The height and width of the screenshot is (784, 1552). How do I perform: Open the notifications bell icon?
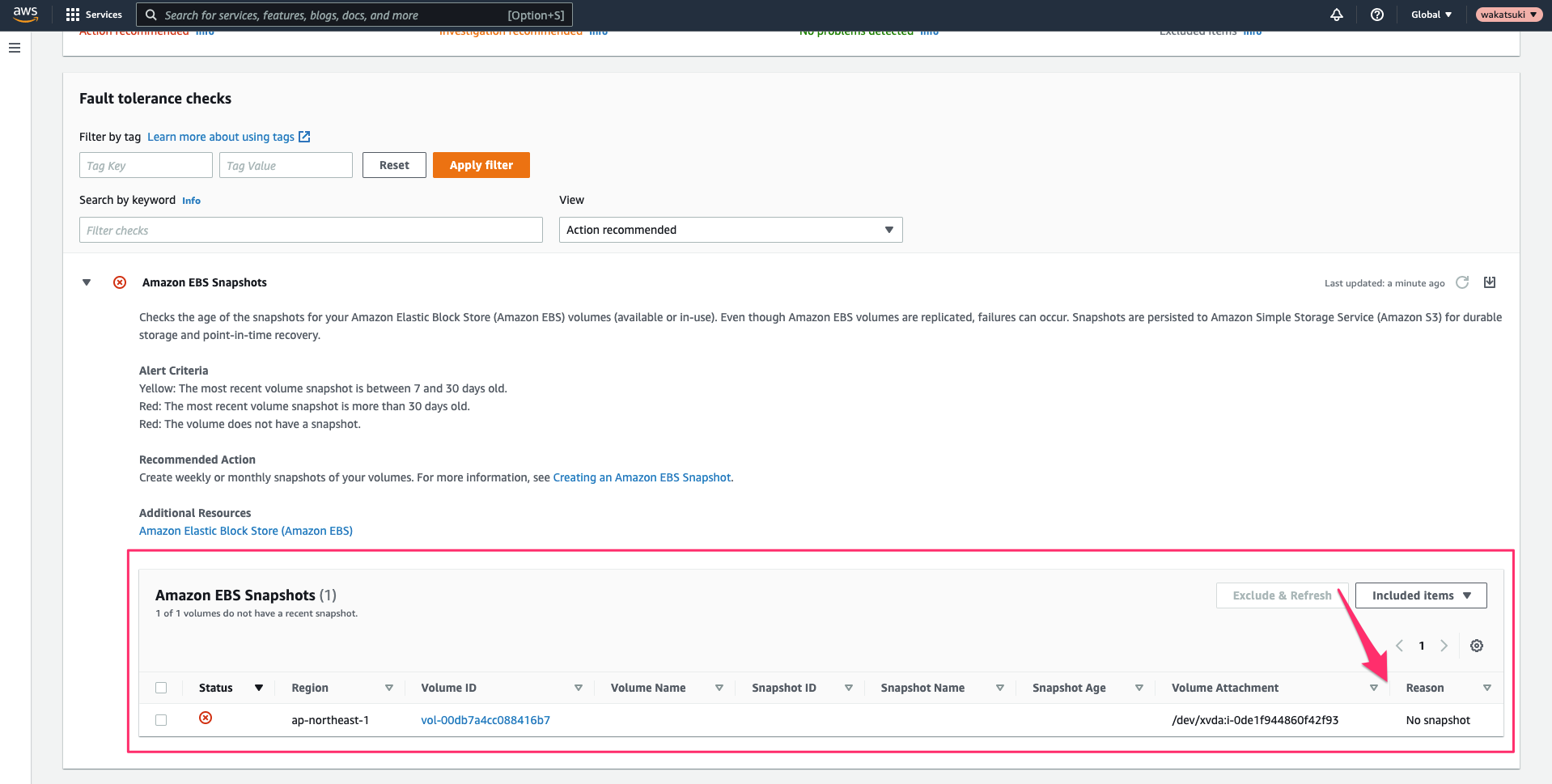1337,15
